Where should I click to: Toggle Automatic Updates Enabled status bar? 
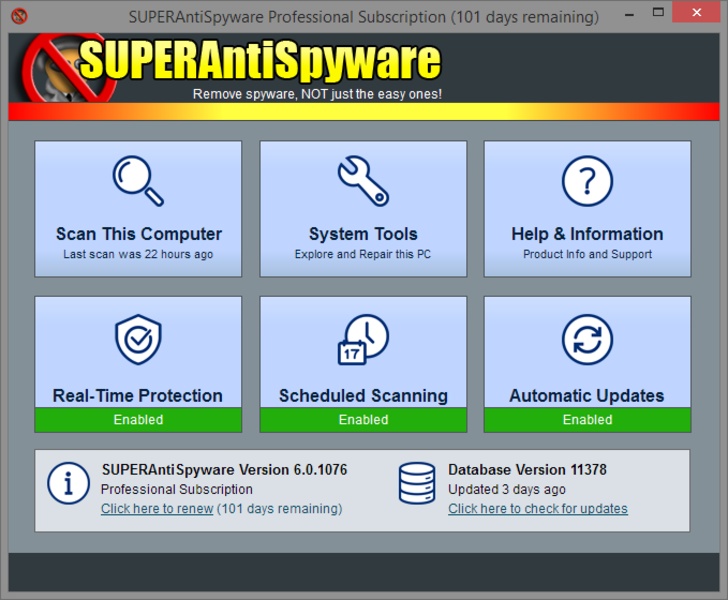(x=587, y=420)
